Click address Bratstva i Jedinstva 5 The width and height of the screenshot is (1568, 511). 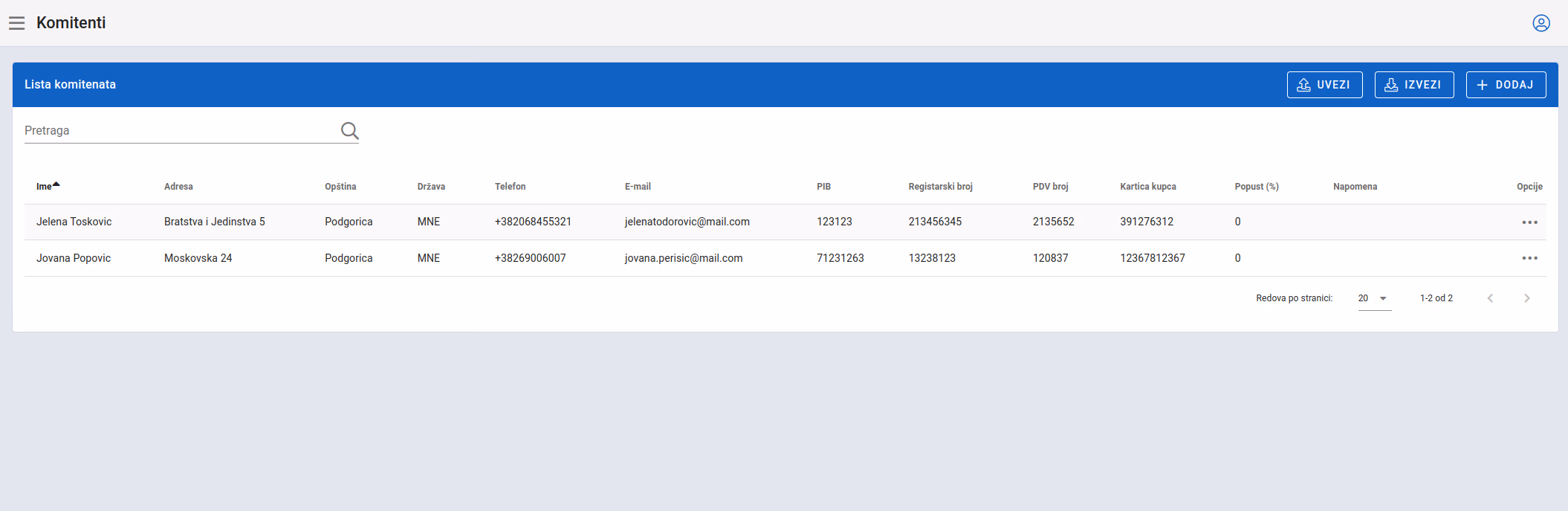coord(214,222)
